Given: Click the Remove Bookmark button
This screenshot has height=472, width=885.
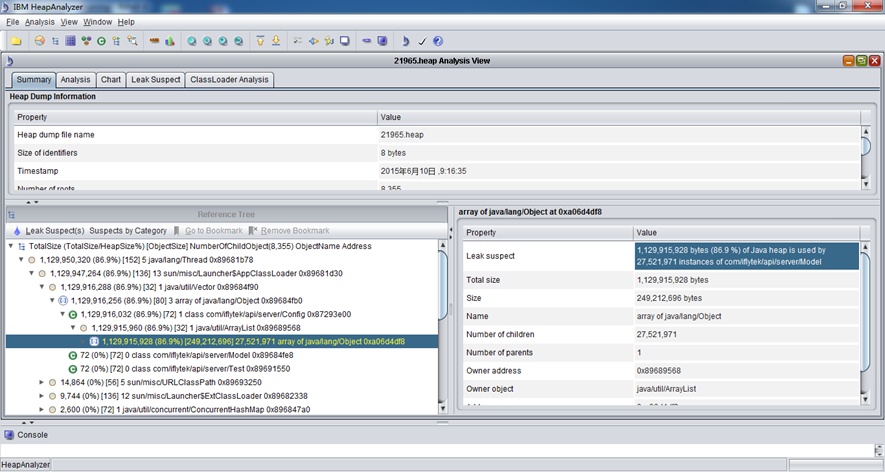Looking at the screenshot, I should pyautogui.click(x=288, y=230).
